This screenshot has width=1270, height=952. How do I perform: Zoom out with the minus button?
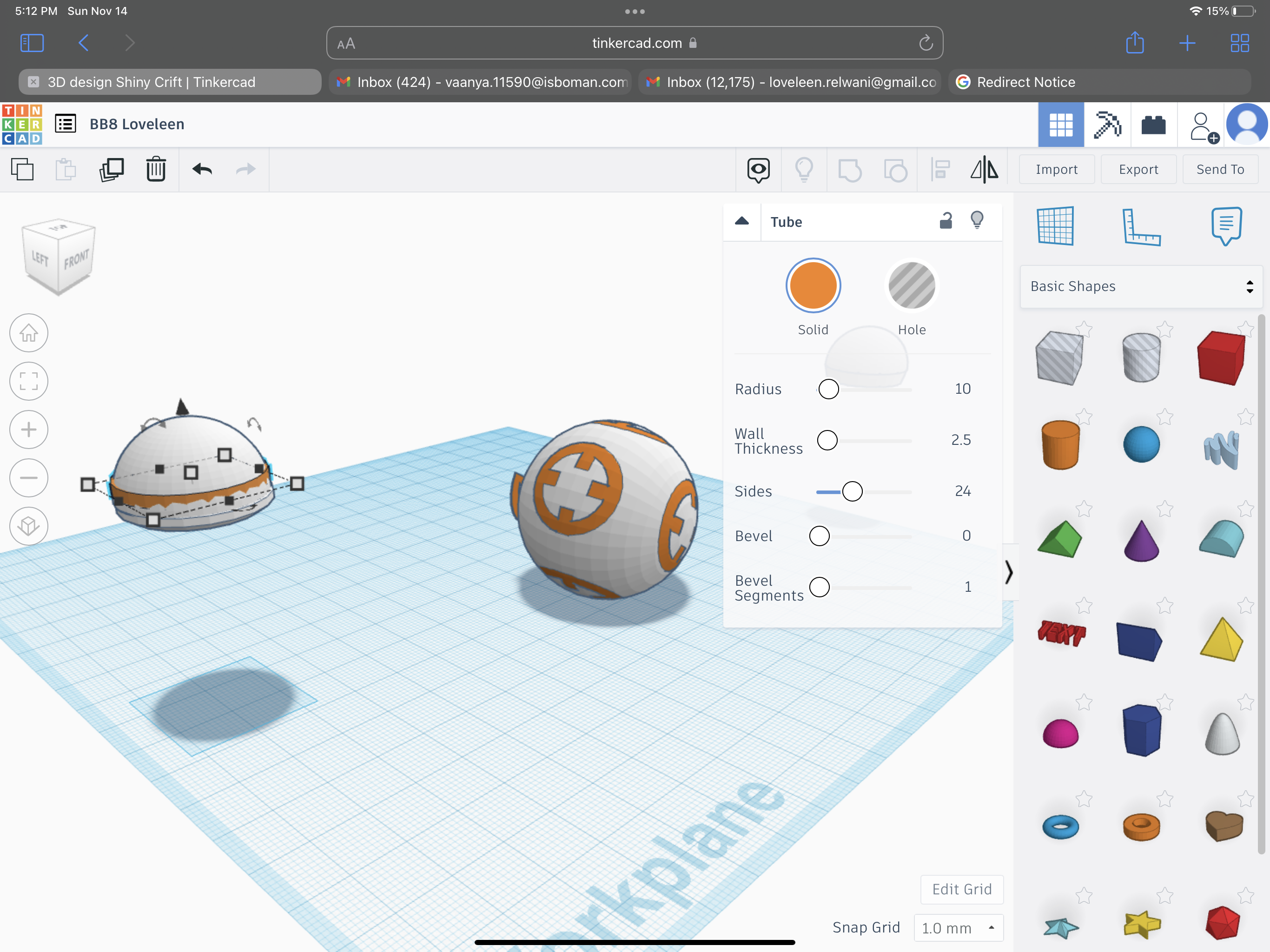(x=29, y=478)
